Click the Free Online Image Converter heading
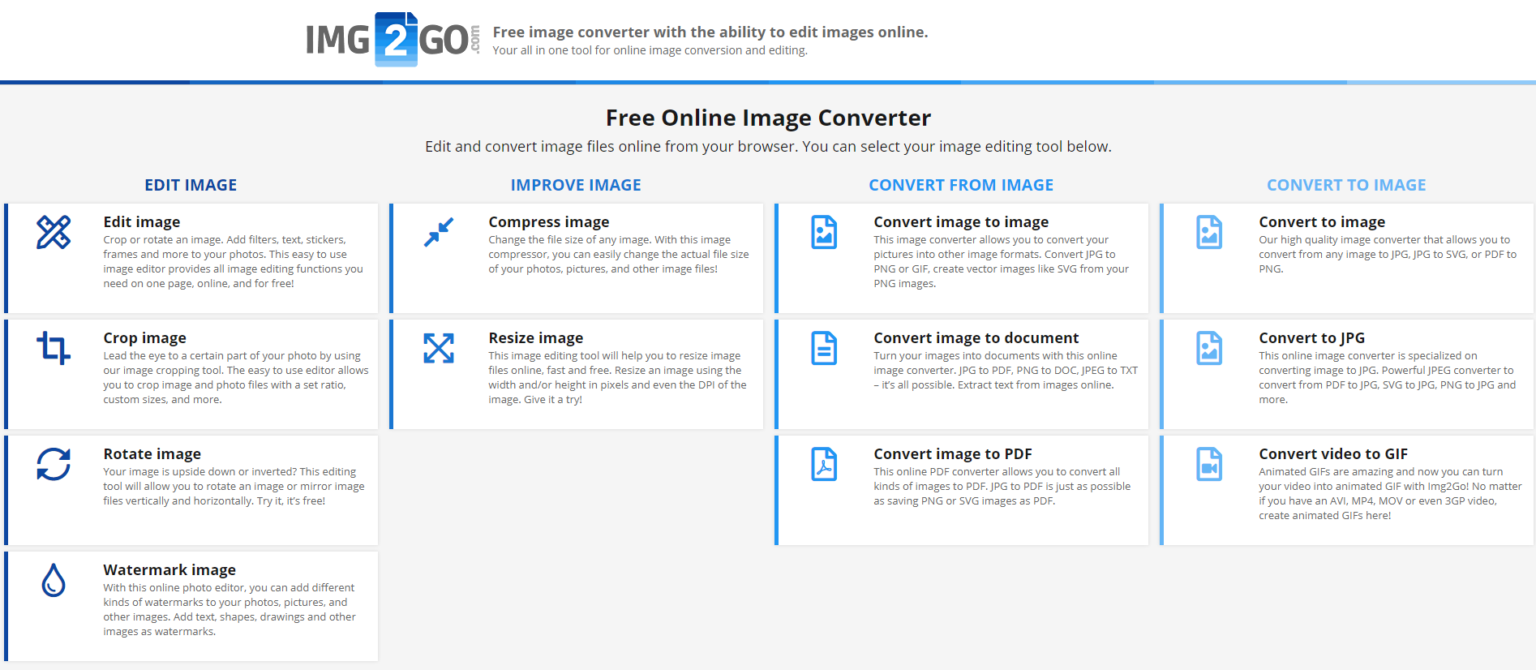Screen dimensions: 1536x670 pyautogui.click(x=768, y=118)
